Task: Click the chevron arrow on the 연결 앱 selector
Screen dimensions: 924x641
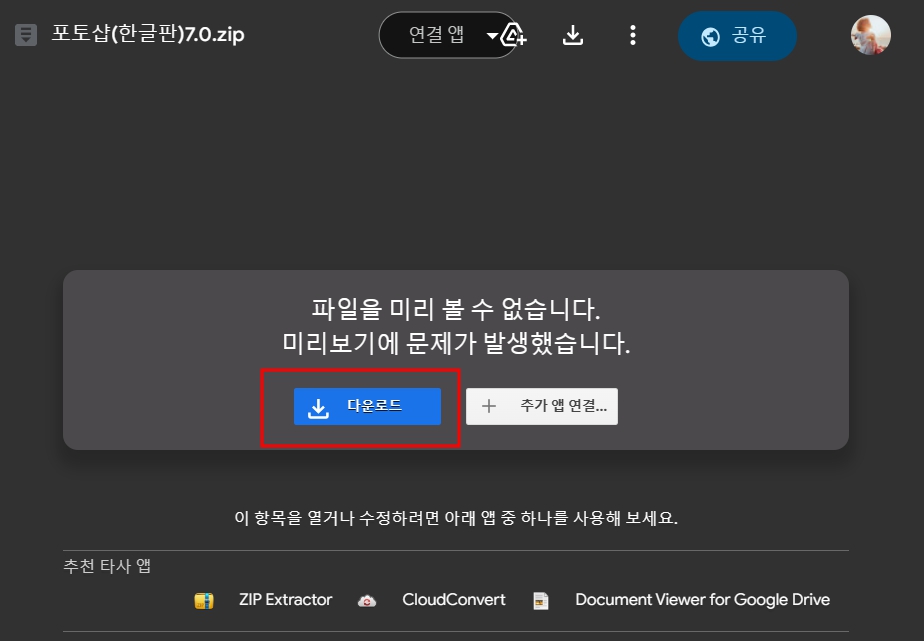Action: pyautogui.click(x=494, y=34)
